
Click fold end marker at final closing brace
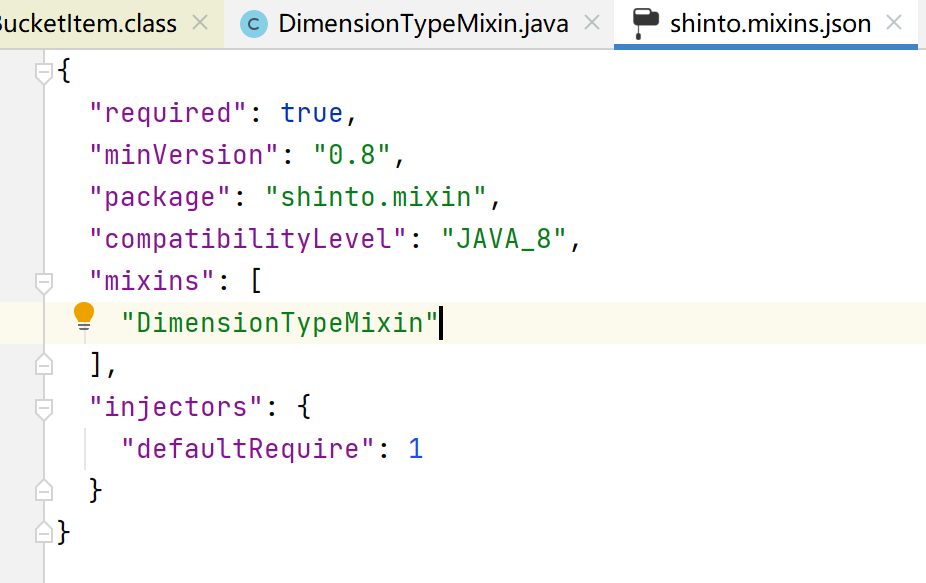click(43, 532)
